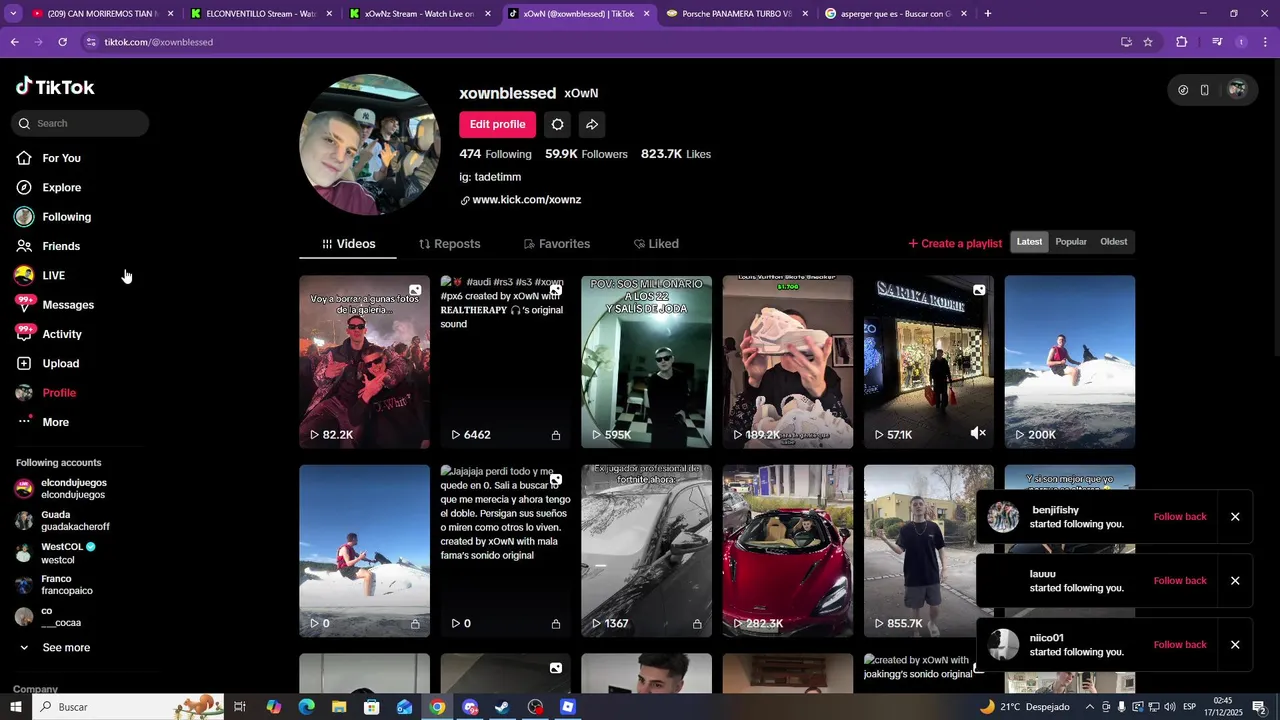Open Steam from the Windows taskbar
1280x720 pixels.
click(502, 707)
